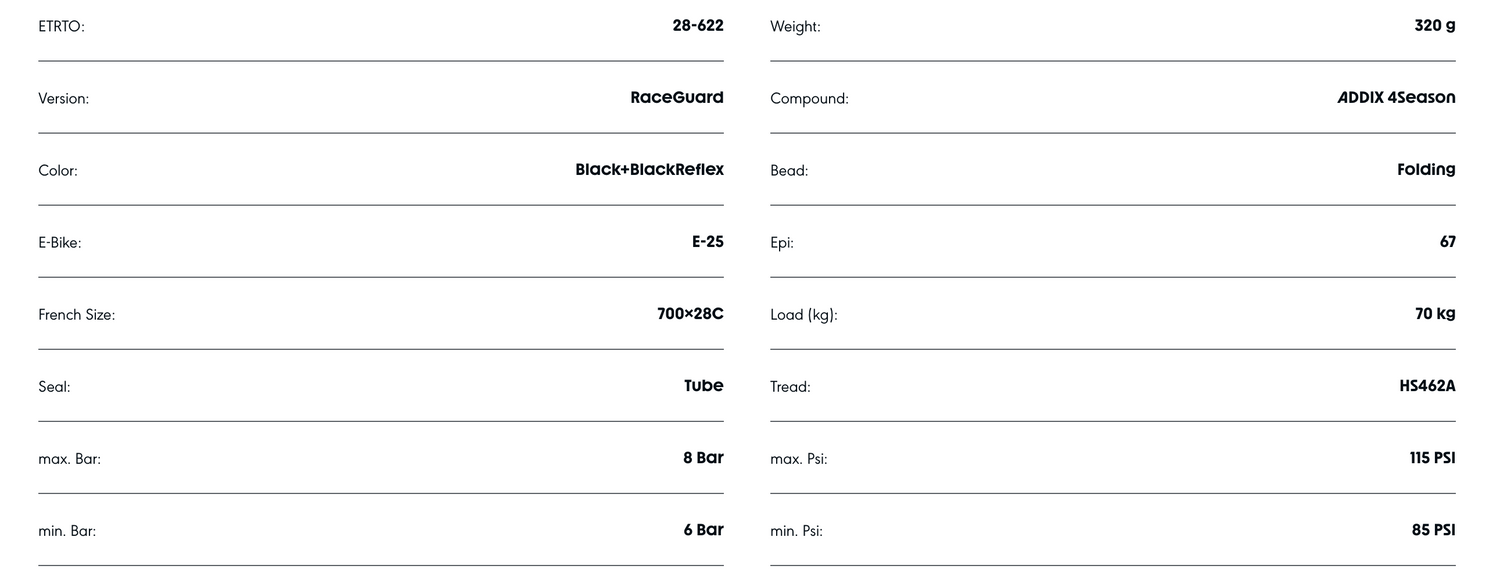Click the 85 PSI minimum value

tap(1433, 530)
